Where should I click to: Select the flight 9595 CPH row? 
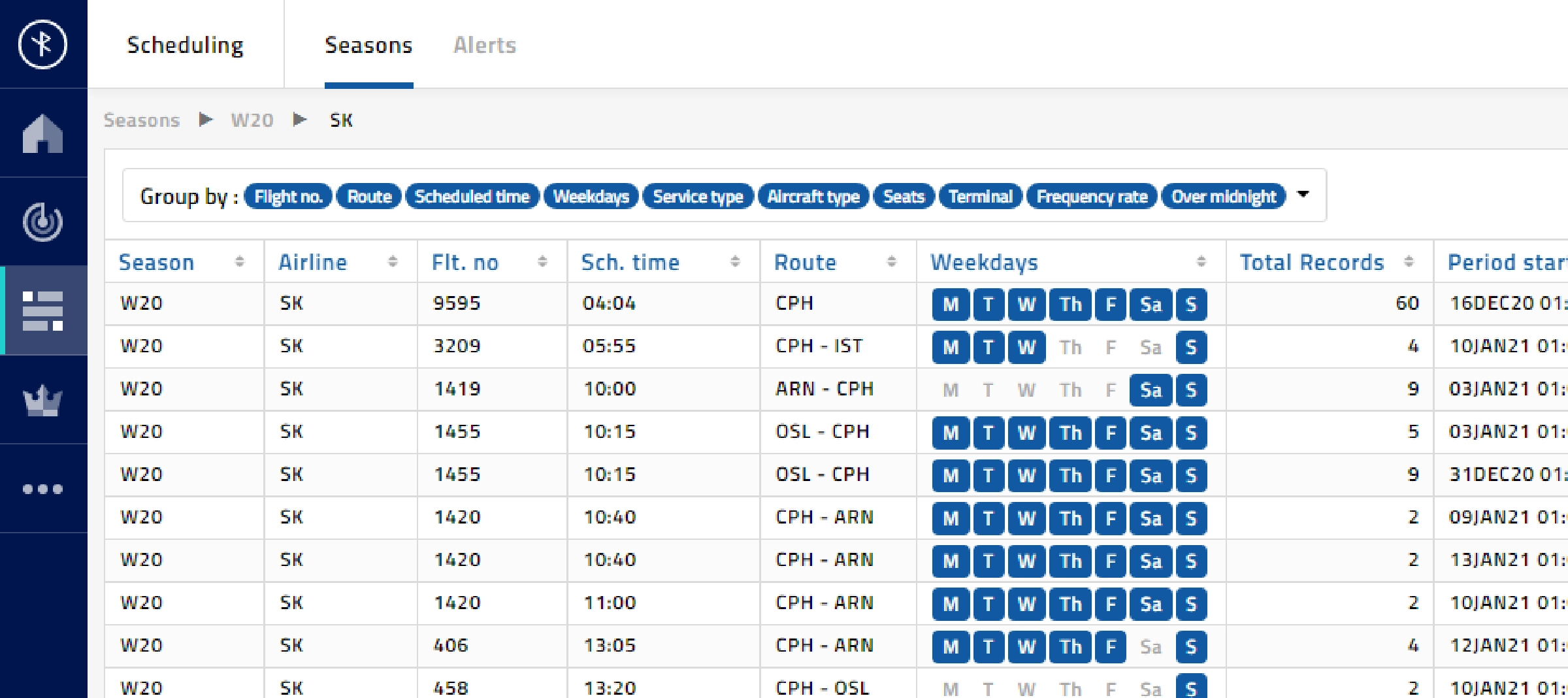pyautogui.click(x=653, y=303)
